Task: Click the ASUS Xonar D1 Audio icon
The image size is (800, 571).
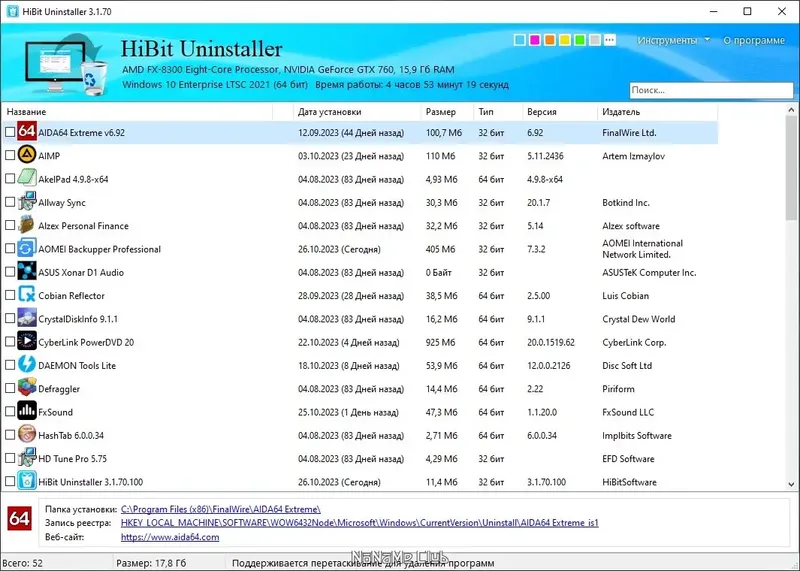Action: [27, 271]
